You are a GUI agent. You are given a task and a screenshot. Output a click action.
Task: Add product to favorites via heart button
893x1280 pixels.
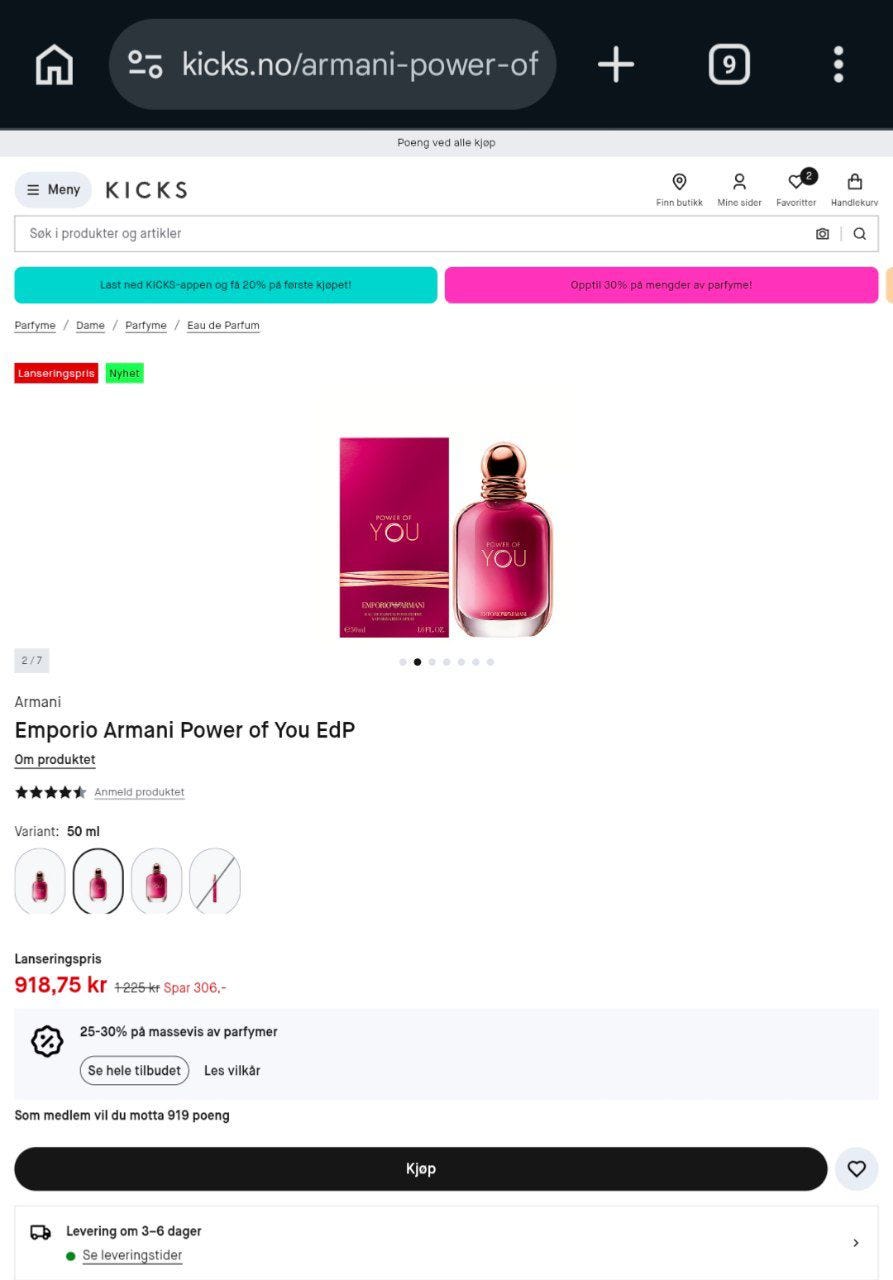coord(857,1169)
